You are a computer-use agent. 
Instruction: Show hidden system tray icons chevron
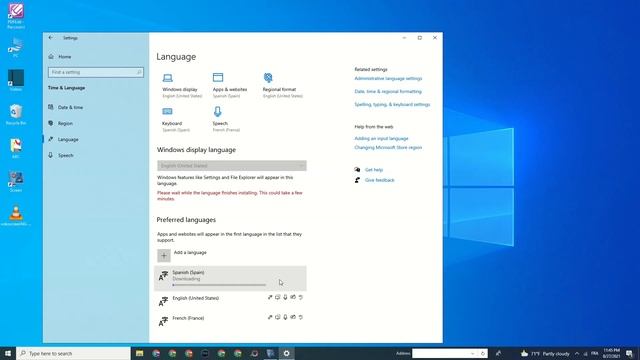click(577, 353)
